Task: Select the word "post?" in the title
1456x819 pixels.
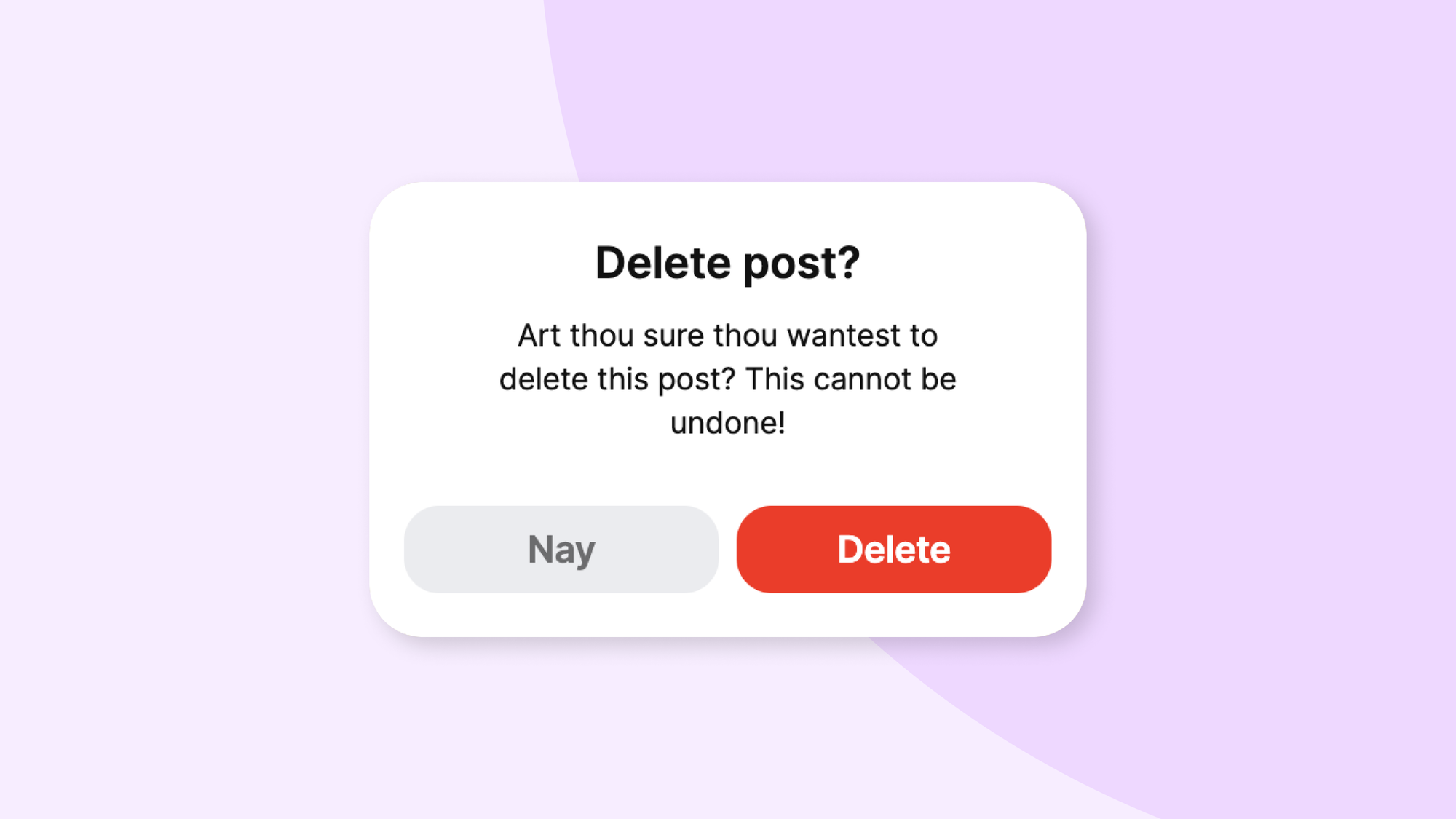Action: [x=802, y=264]
